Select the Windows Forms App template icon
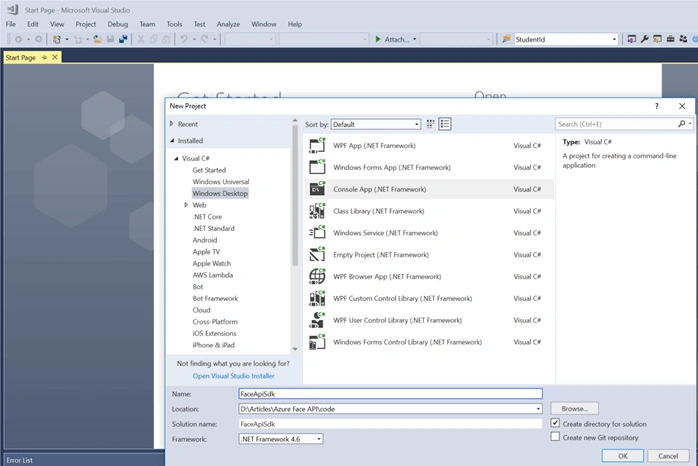Screen dimensions: 698x466 coord(317,167)
